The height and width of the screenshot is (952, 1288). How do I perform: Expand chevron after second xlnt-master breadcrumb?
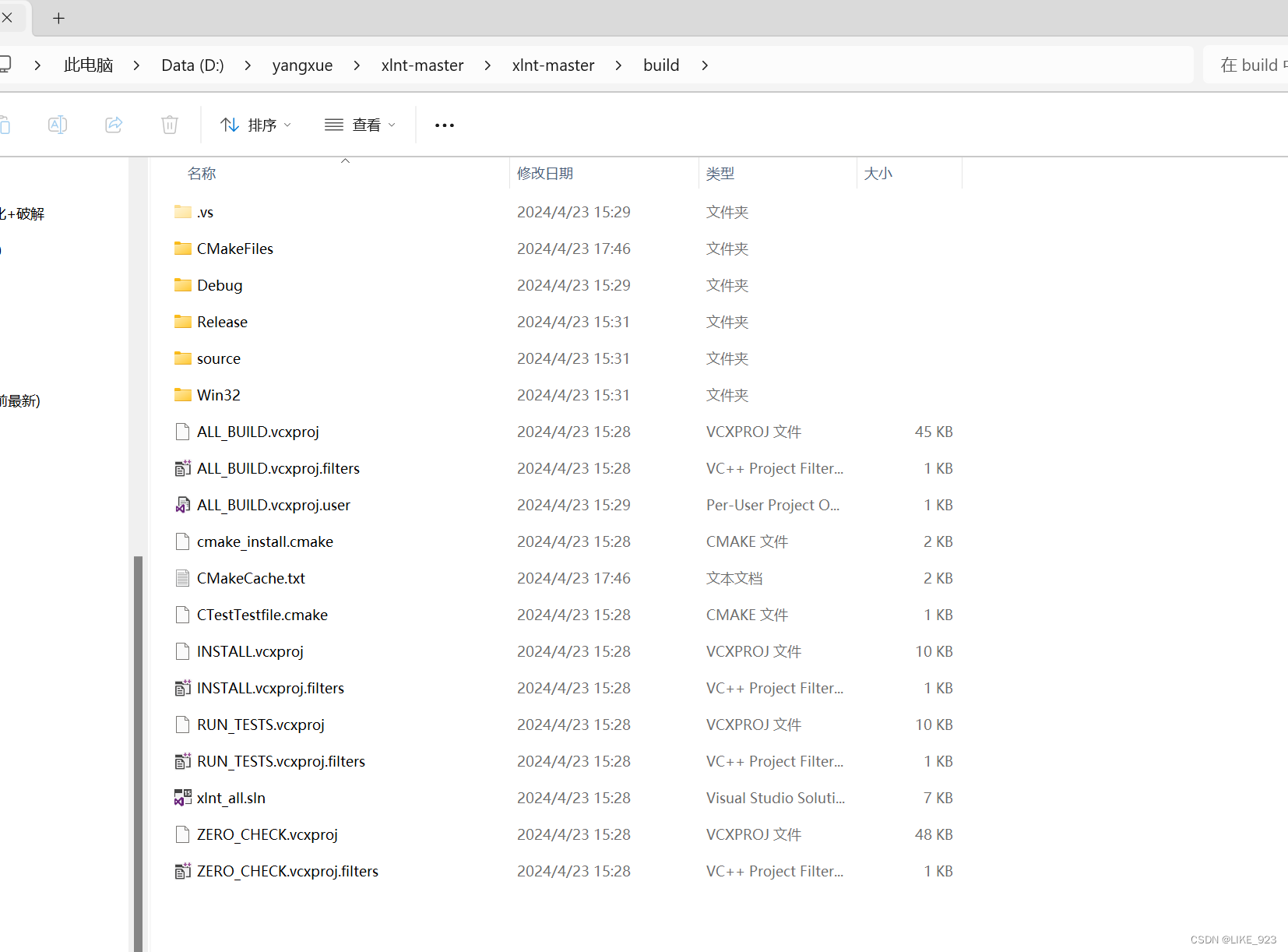click(618, 65)
